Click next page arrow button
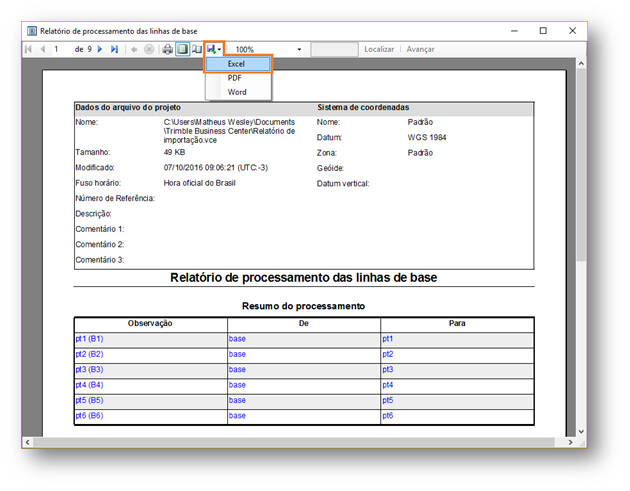 (x=100, y=49)
